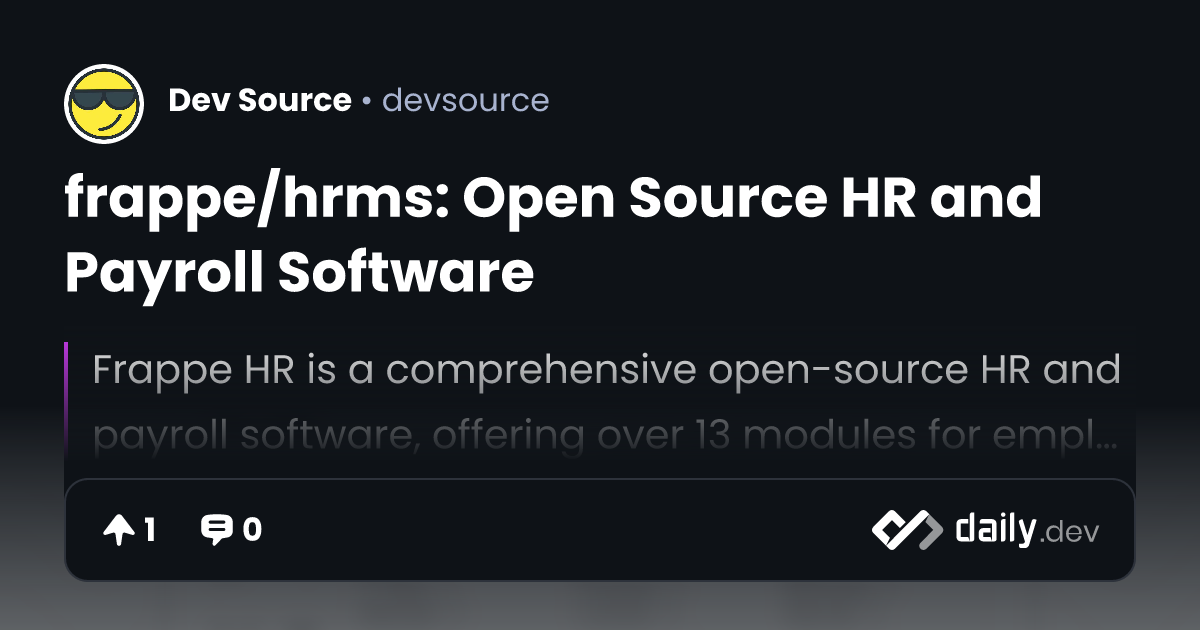Open the Dev Source profile name
This screenshot has height=630, width=1200.
pyautogui.click(x=260, y=101)
